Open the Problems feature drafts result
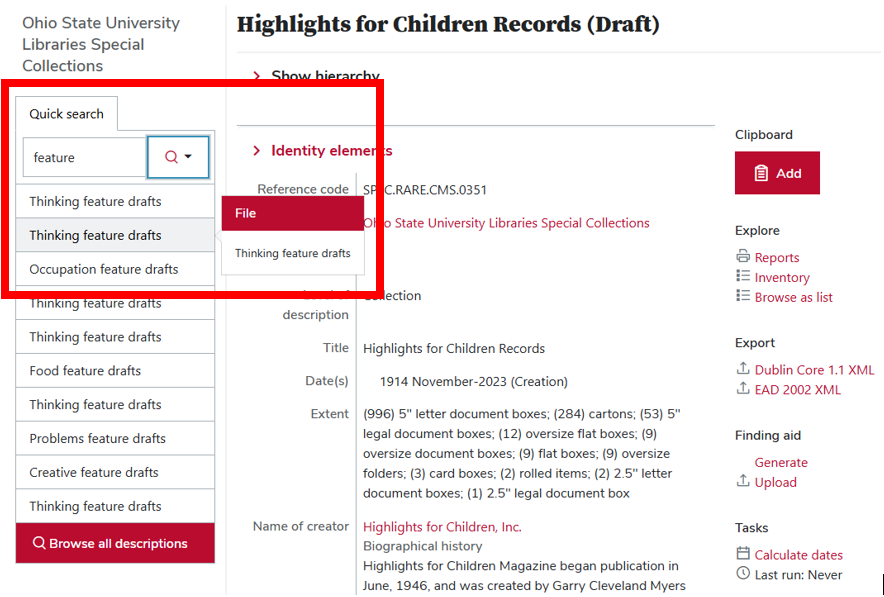This screenshot has height=597, width=884. click(x=115, y=438)
